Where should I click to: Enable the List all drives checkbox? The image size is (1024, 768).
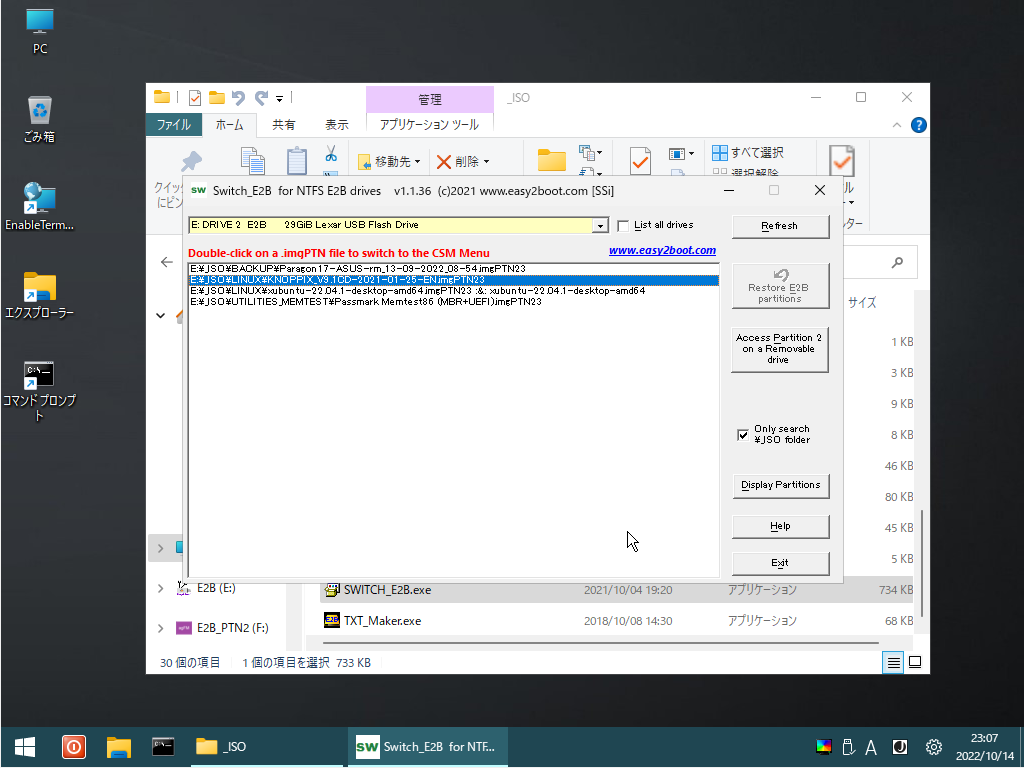point(623,226)
